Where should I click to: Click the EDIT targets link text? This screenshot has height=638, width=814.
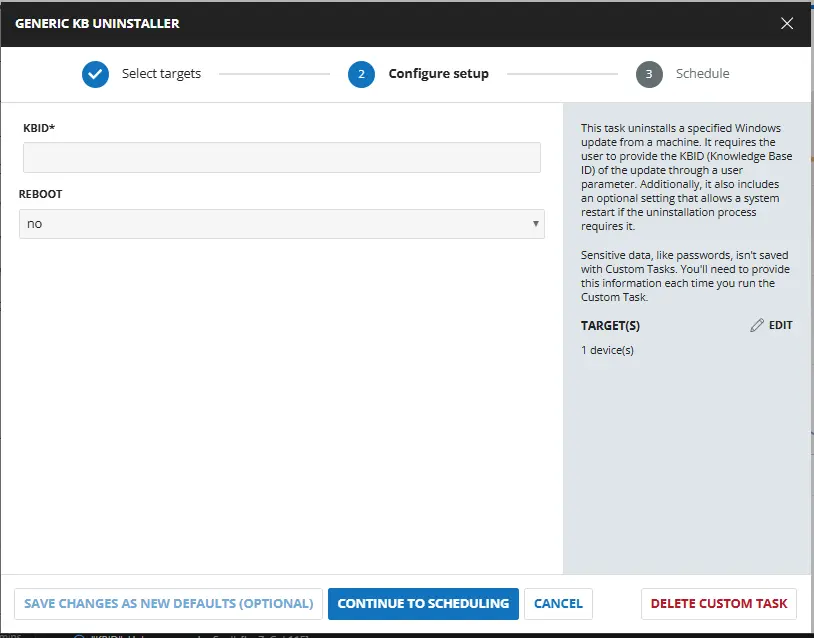(x=780, y=326)
